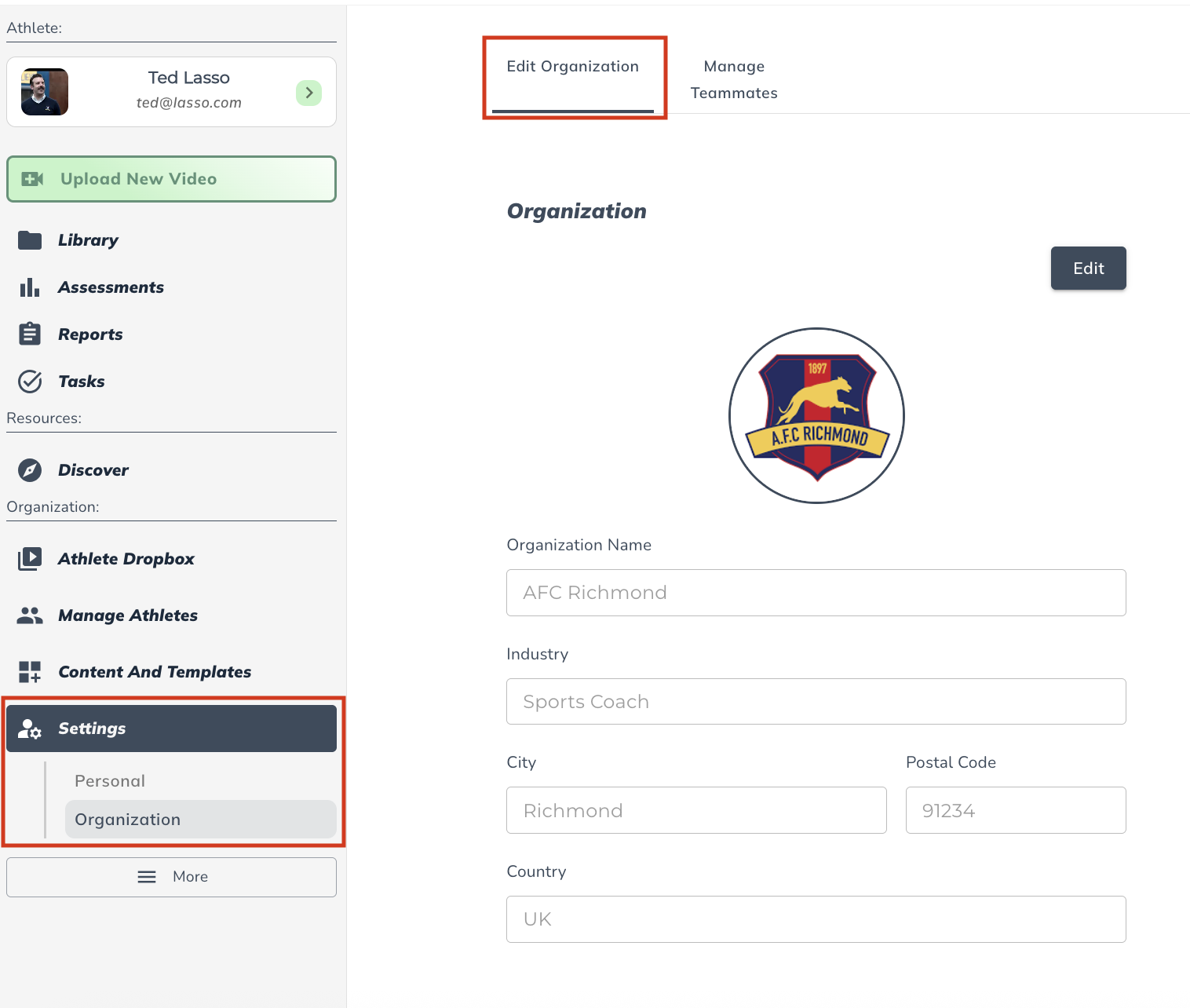
Task: Click the Library folder icon
Action: 30,240
